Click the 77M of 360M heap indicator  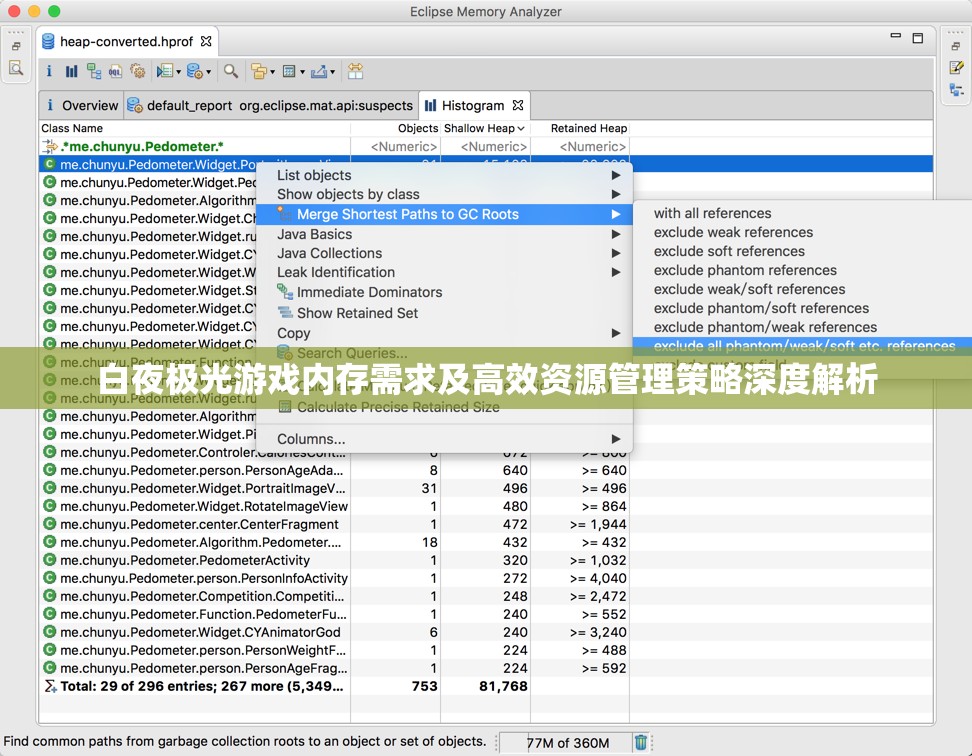(x=567, y=742)
